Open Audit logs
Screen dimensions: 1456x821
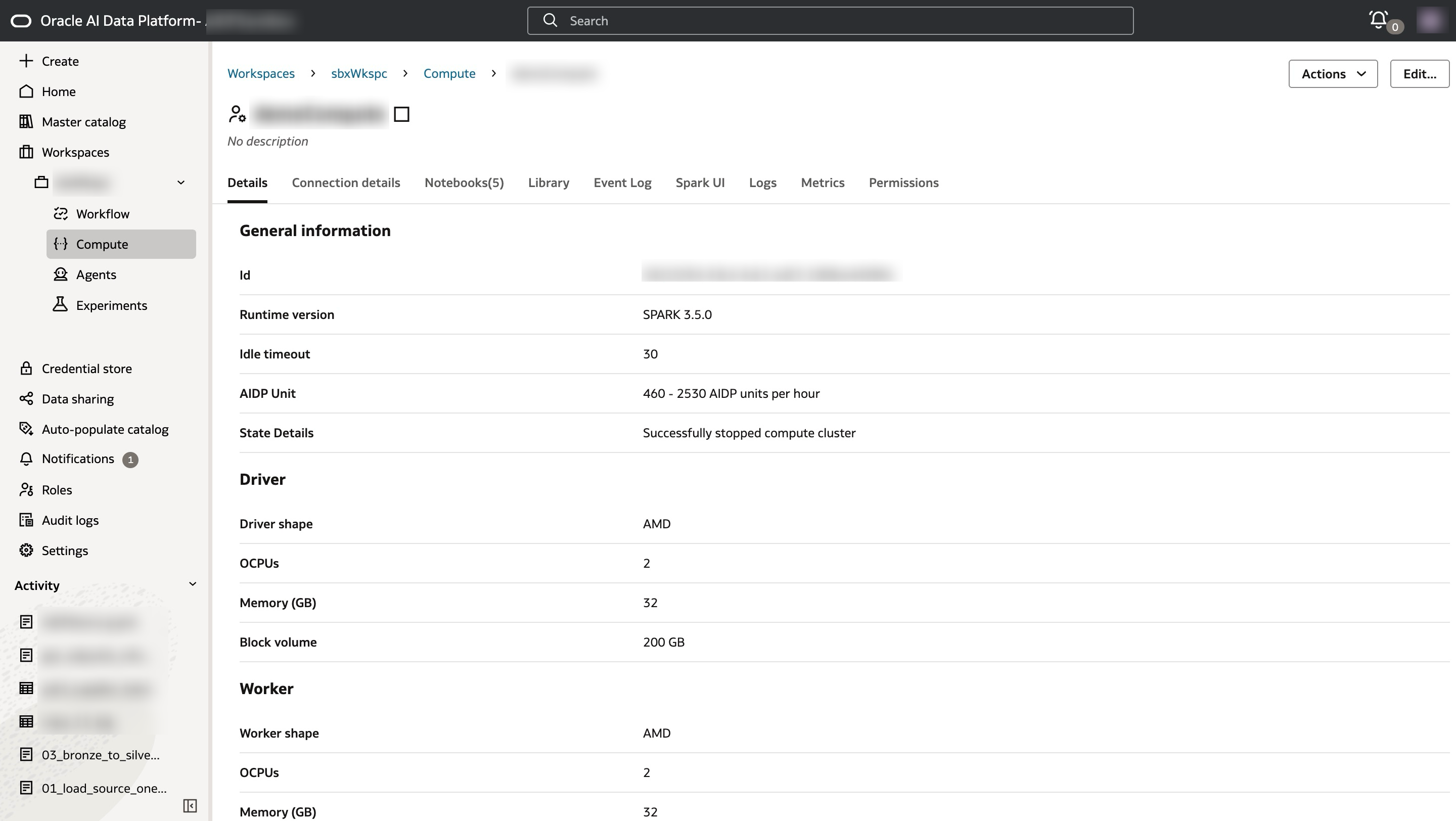[59, 520]
